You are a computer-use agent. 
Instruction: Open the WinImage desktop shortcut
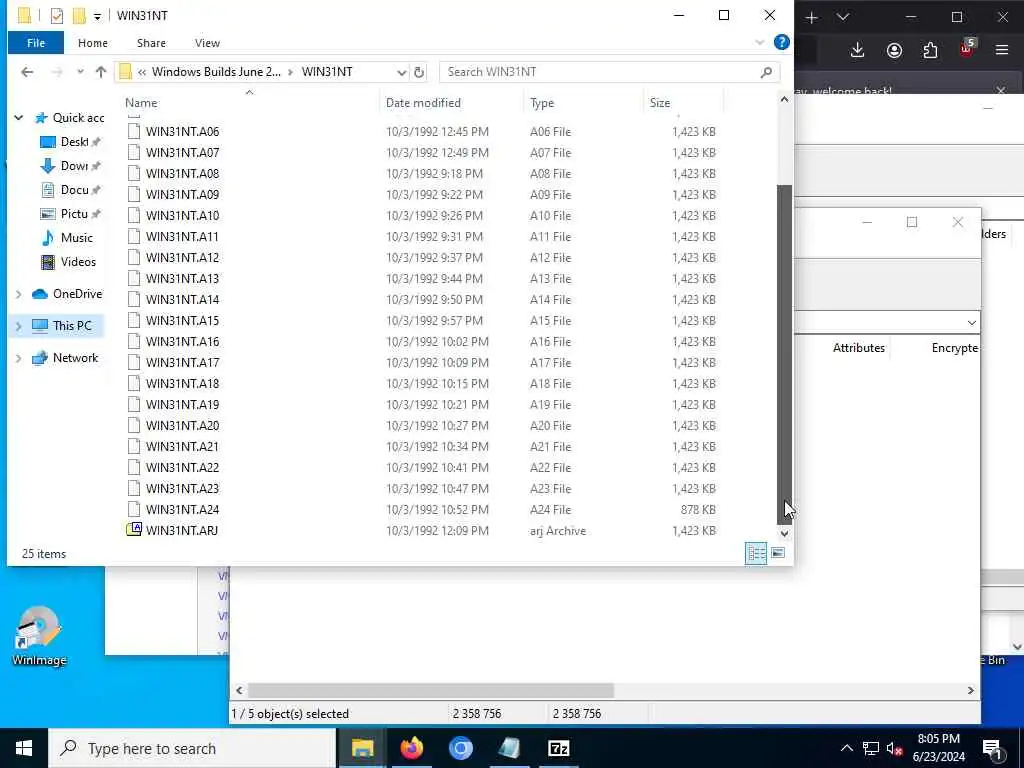[x=39, y=636]
